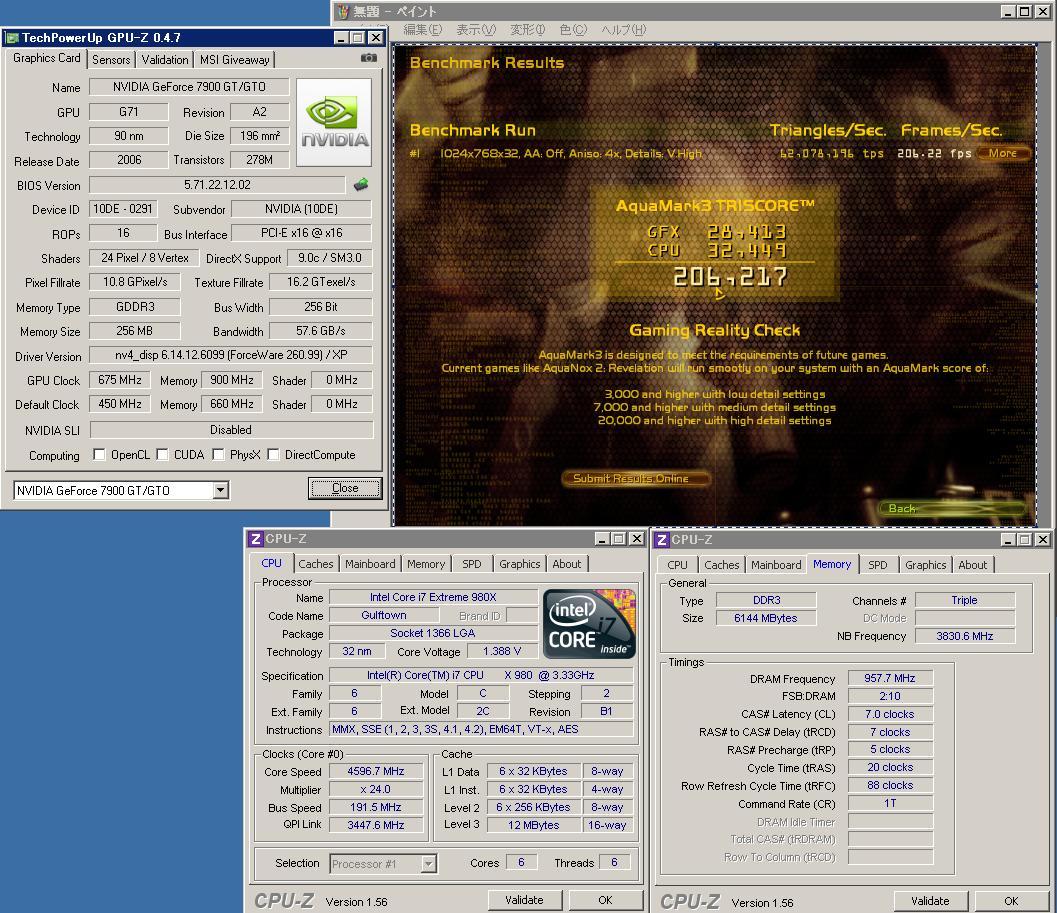The width and height of the screenshot is (1057, 913).
Task: Click the Core Speed value 4596.7 MHz
Action: [375, 771]
